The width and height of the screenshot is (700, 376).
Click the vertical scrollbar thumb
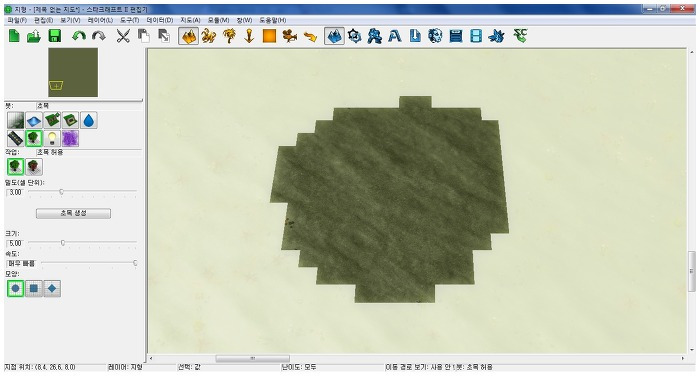coord(692,271)
